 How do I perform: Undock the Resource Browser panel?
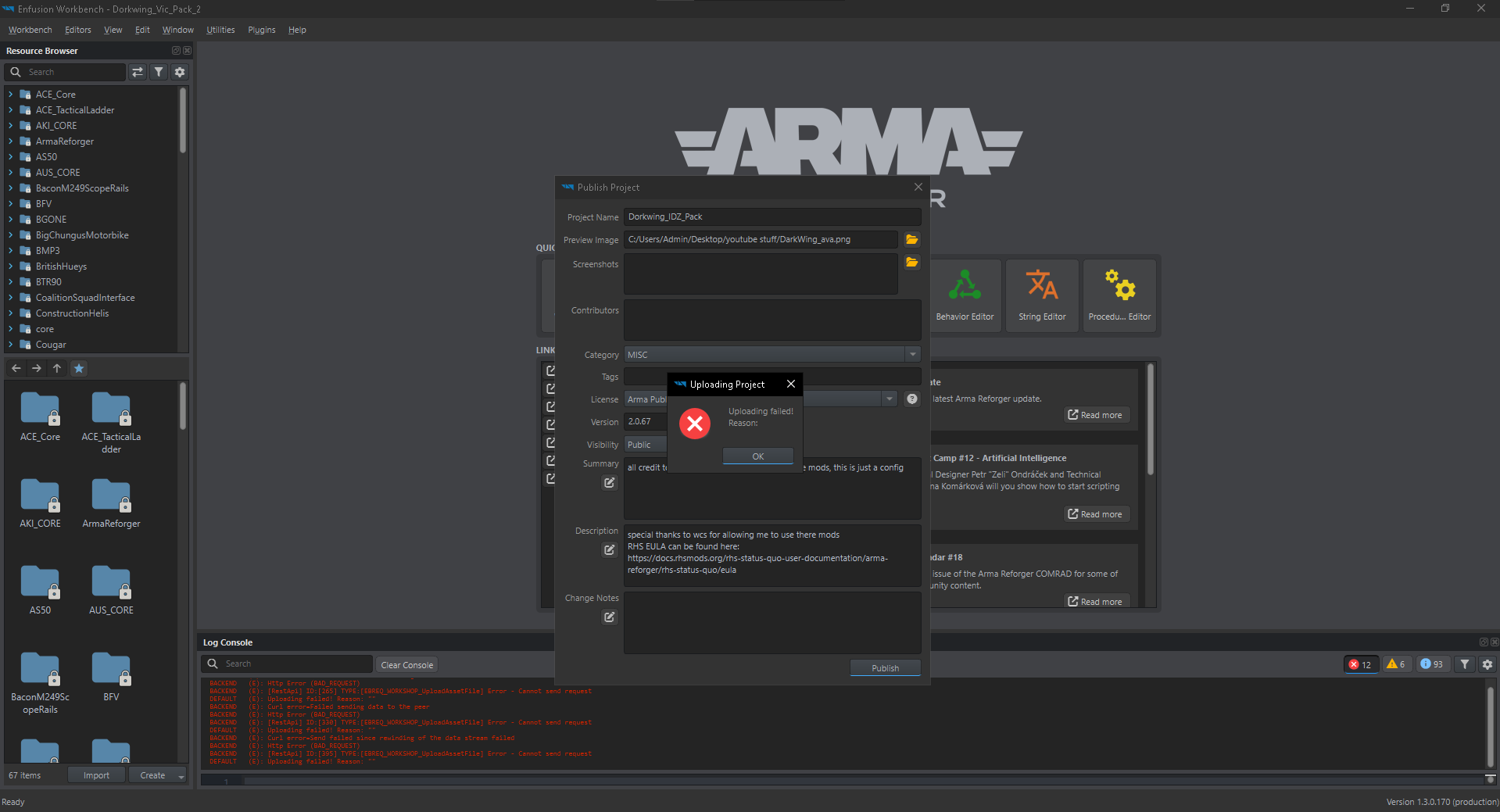(176, 51)
